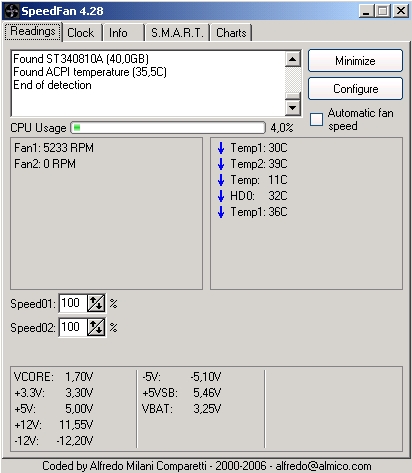Click the down arrow icon beside Temp: 11C
Screen dimensions: 412x473
[221, 180]
